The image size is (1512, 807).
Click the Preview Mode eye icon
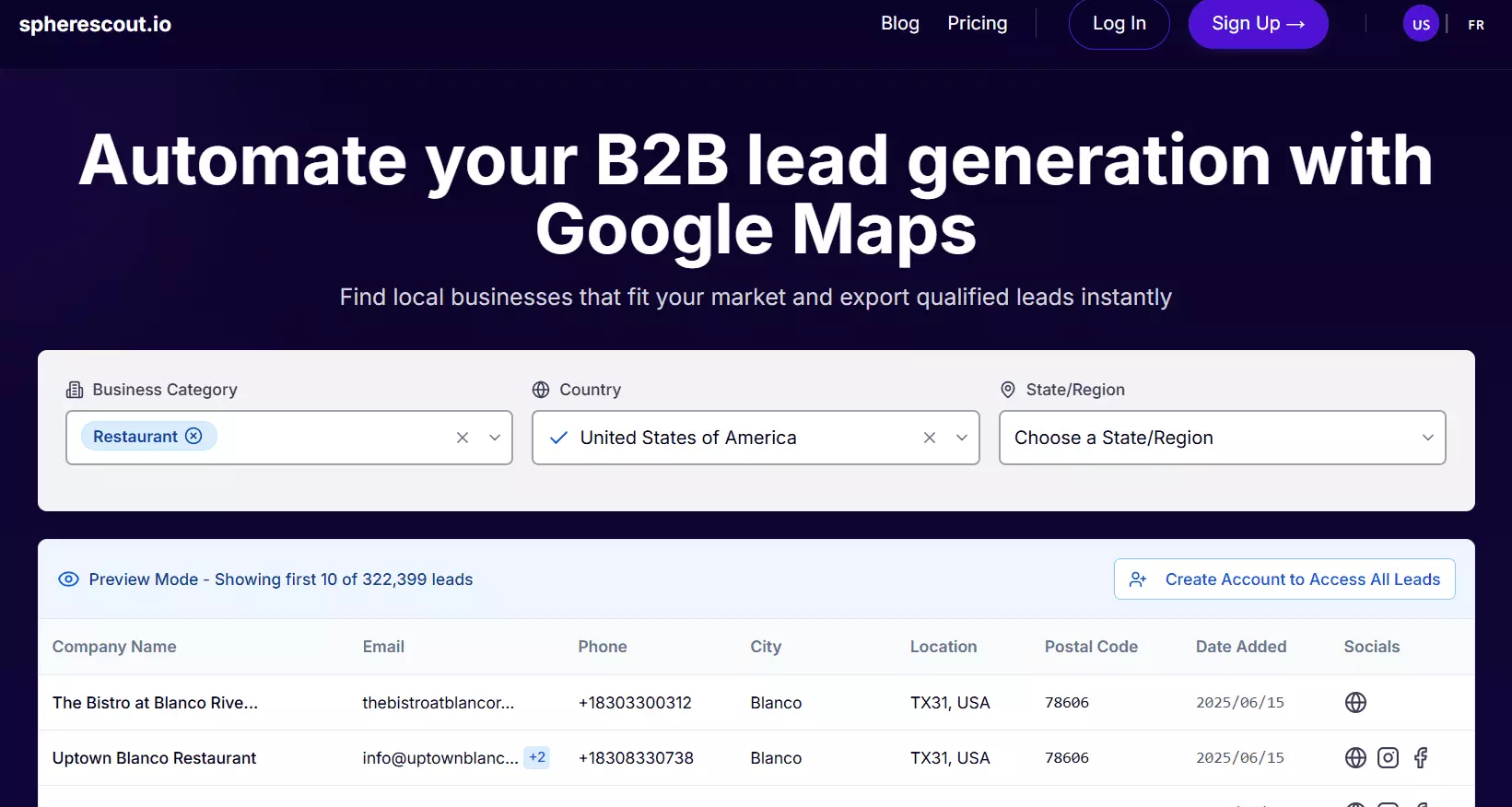(68, 579)
